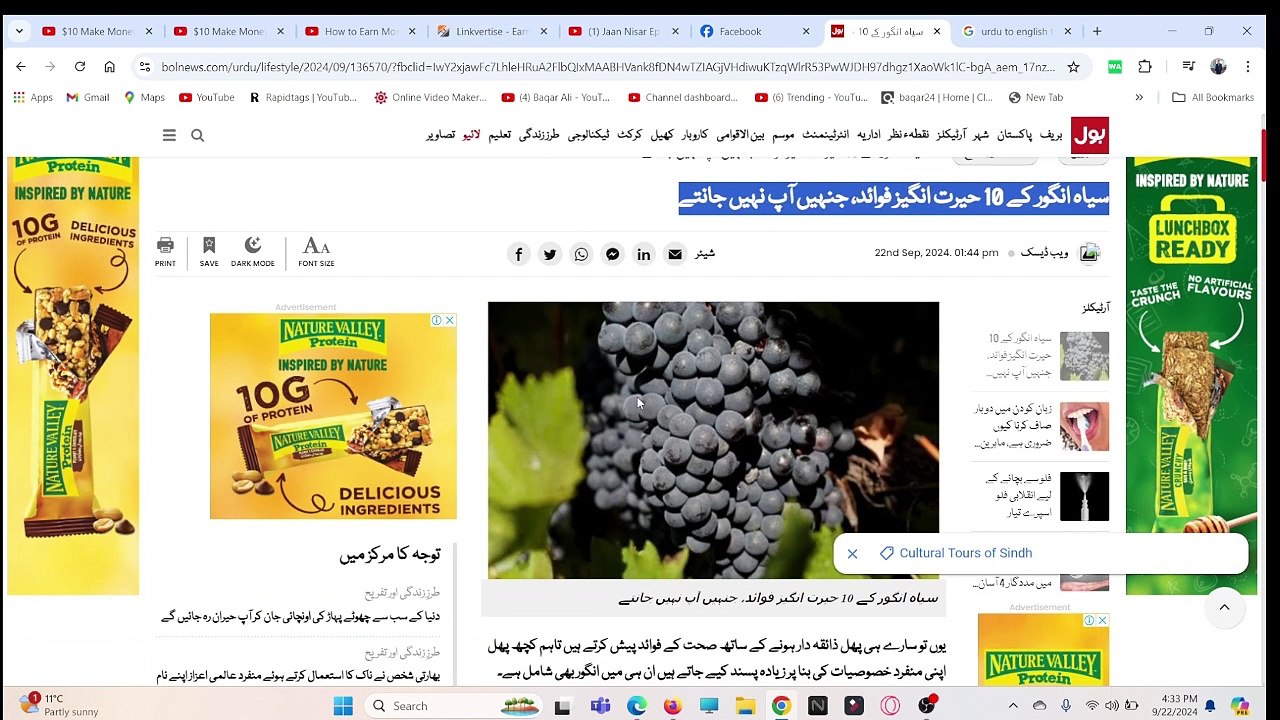Screen dimensions: 1280x720
Task: Open the کرکٹ section in site navigation
Action: 629,135
